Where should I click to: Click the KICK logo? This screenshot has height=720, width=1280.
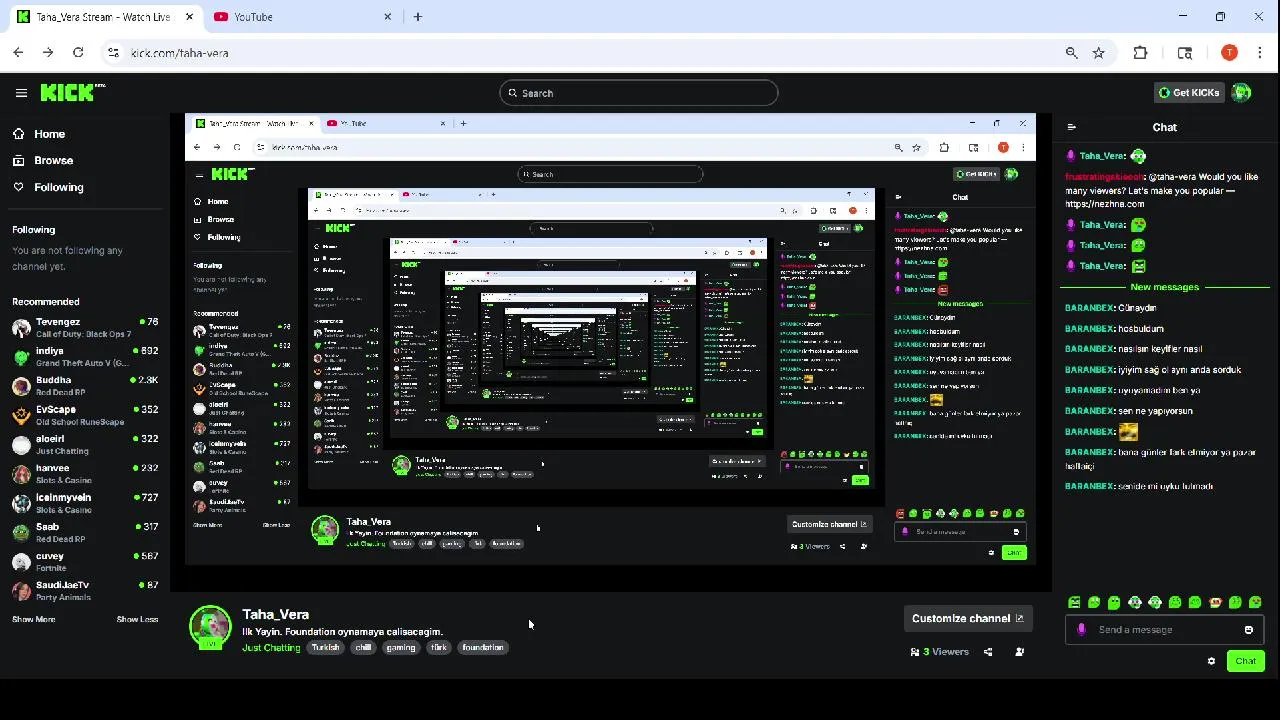click(x=71, y=92)
